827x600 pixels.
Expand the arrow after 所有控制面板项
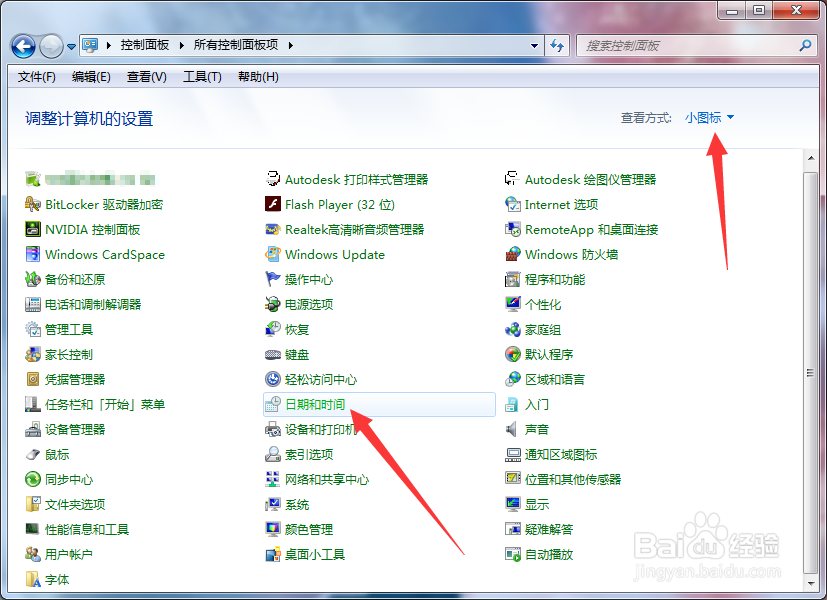click(x=291, y=45)
